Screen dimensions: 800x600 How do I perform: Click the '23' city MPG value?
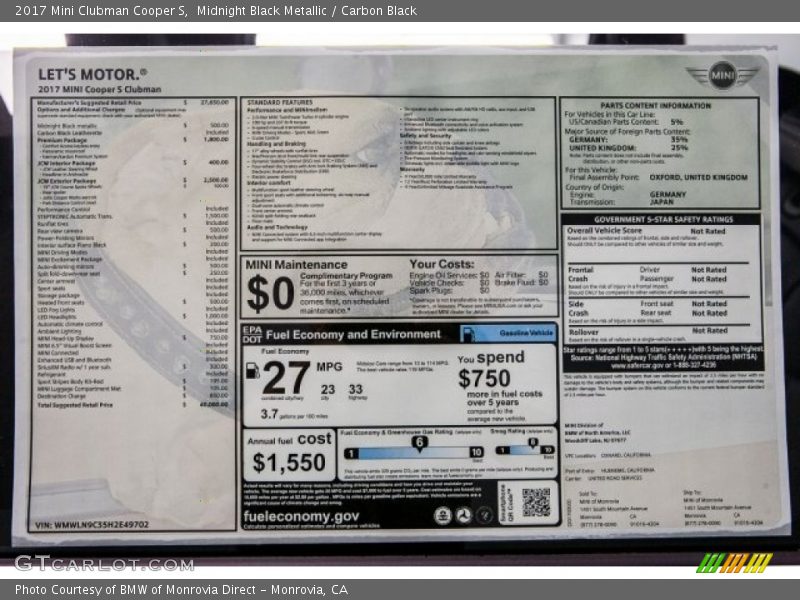(328, 389)
